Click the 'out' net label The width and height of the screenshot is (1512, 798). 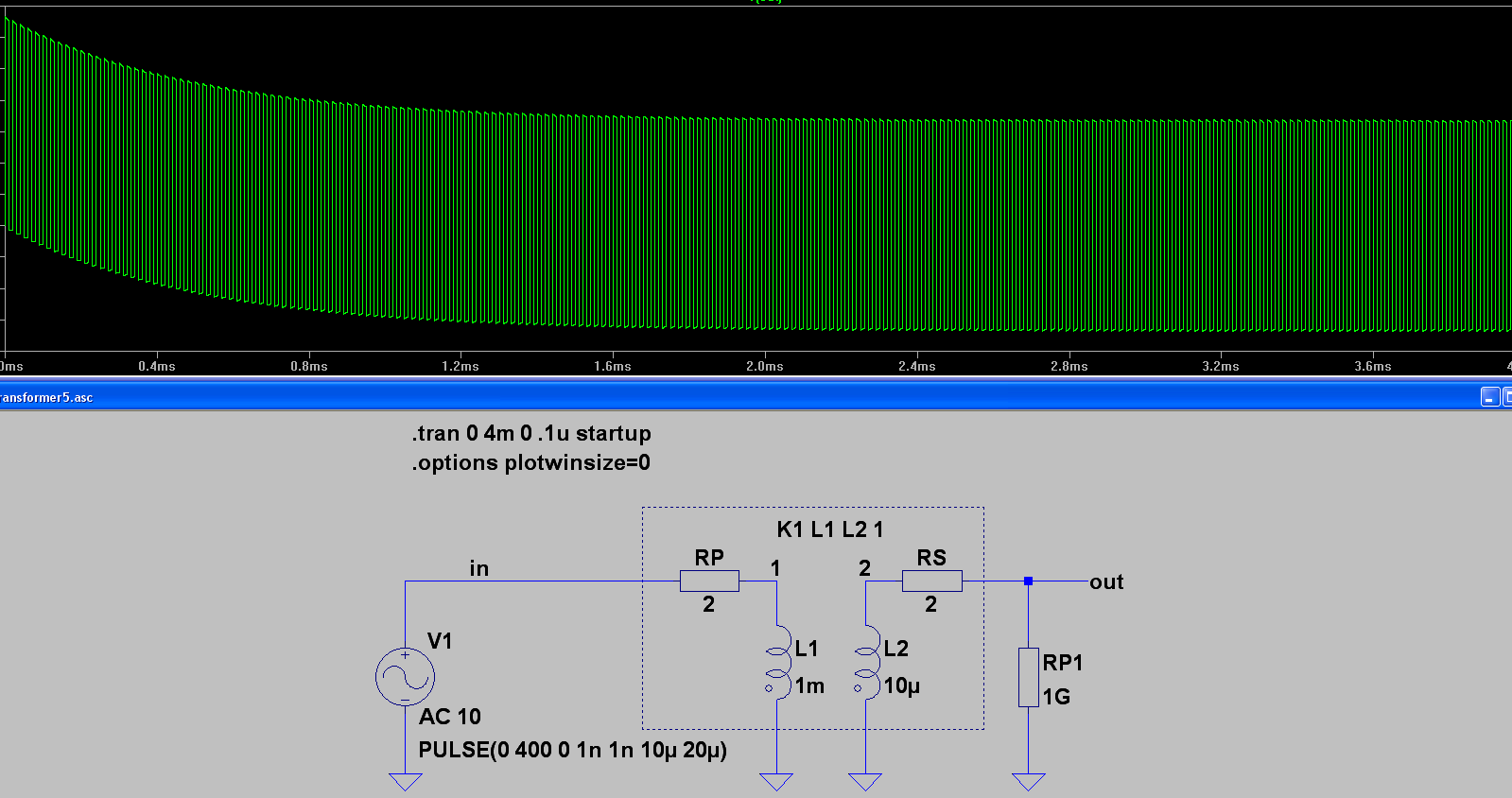coord(1106,582)
